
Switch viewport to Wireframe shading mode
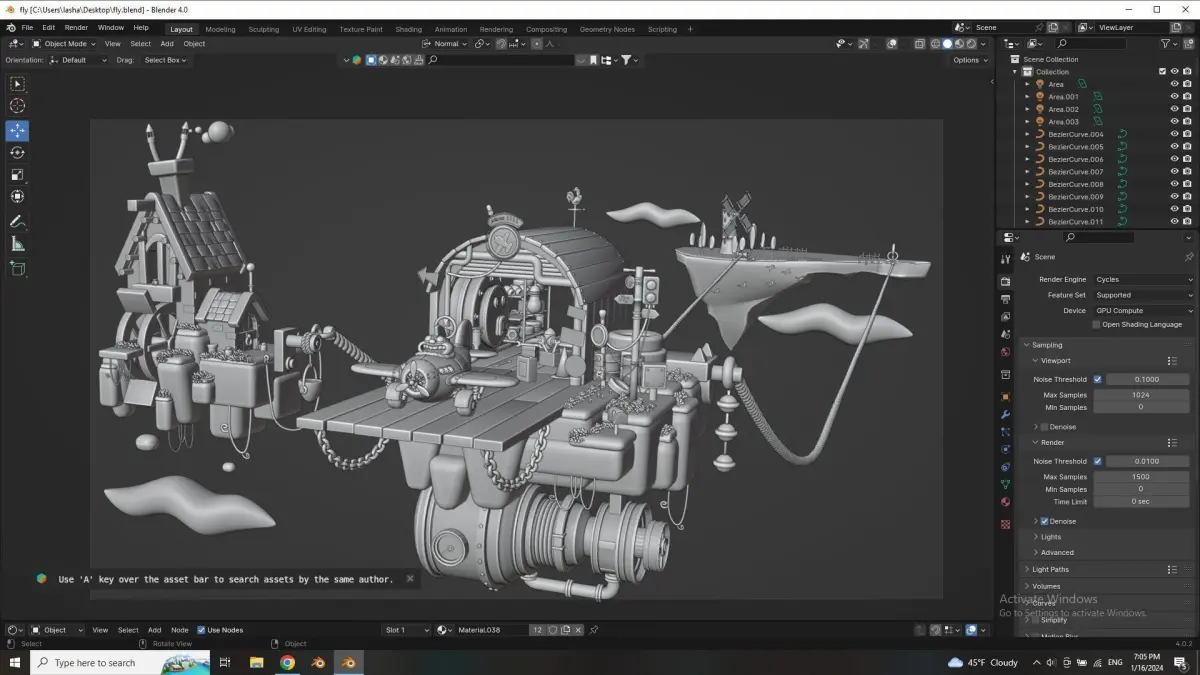coord(935,44)
